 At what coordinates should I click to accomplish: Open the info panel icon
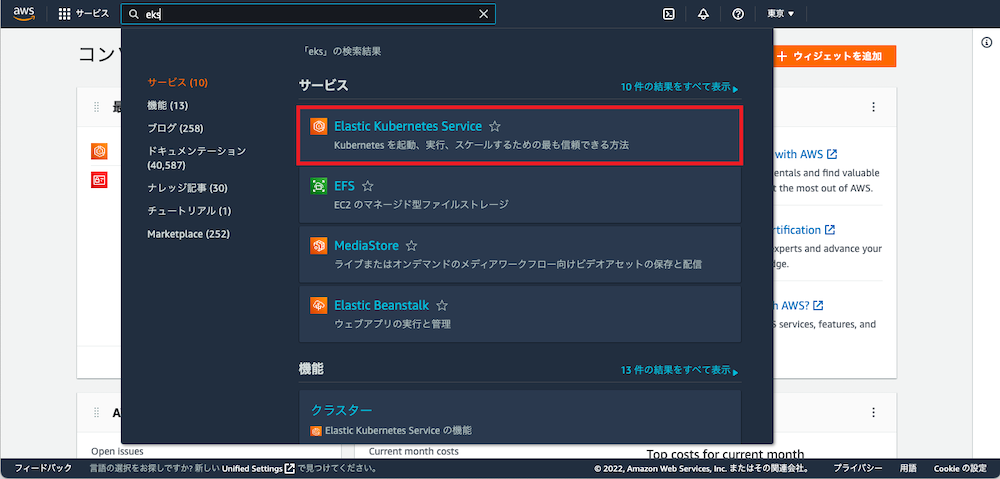pos(985,42)
